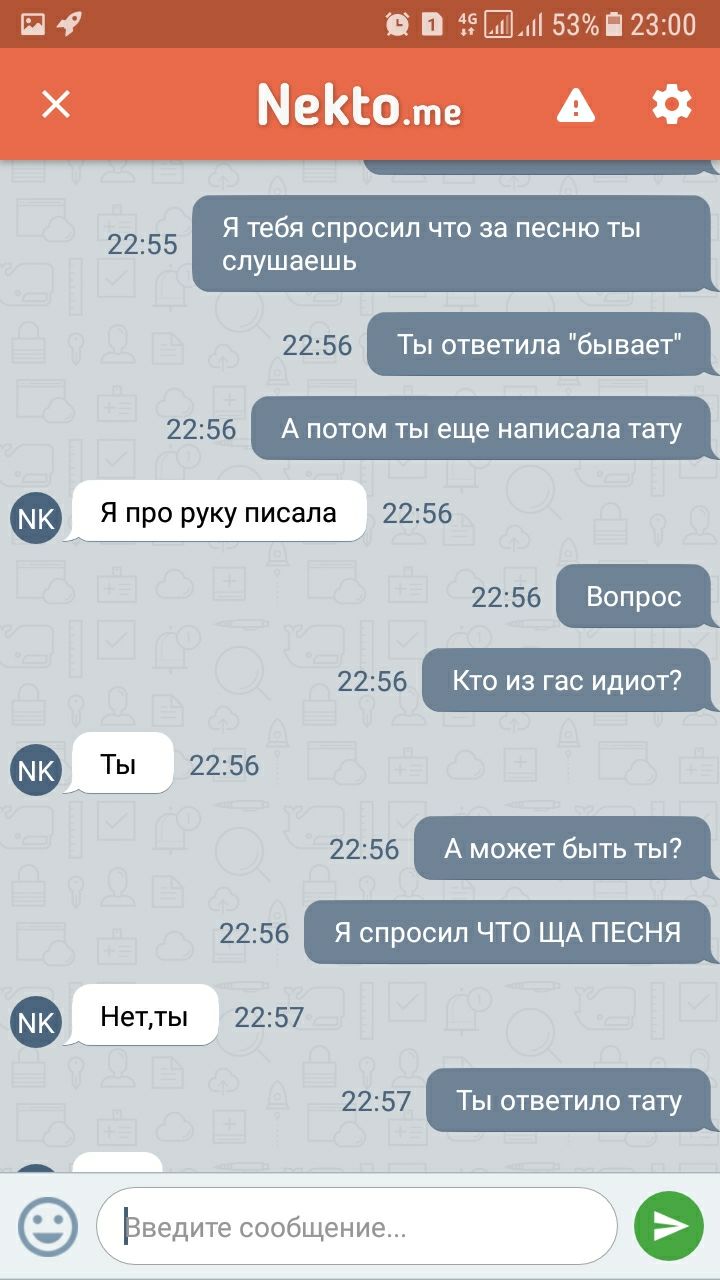Select the "А может быть ты?" bubble

coord(562,849)
